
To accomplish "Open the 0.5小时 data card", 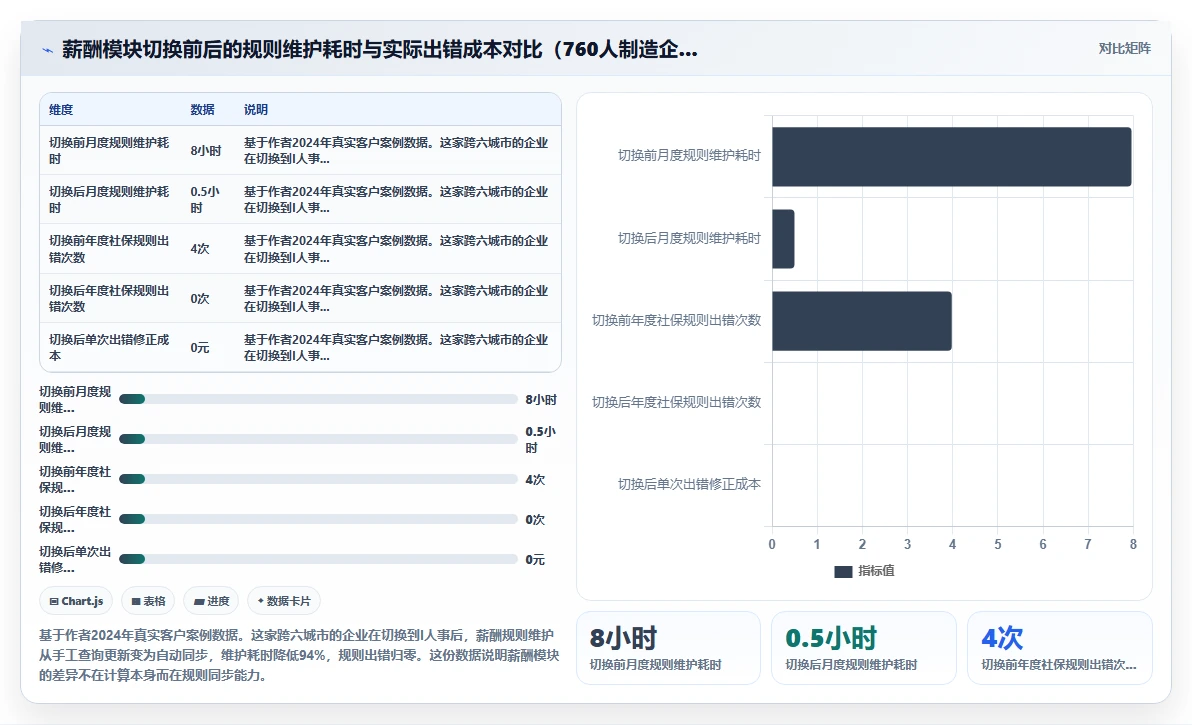I will (864, 648).
